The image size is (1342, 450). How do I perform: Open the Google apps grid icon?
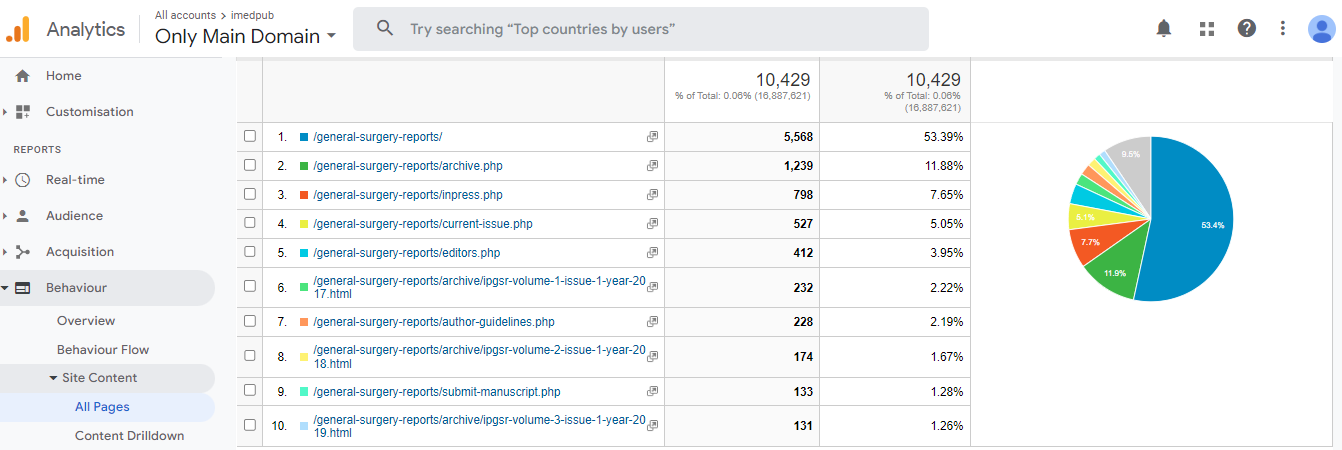coord(1206,28)
